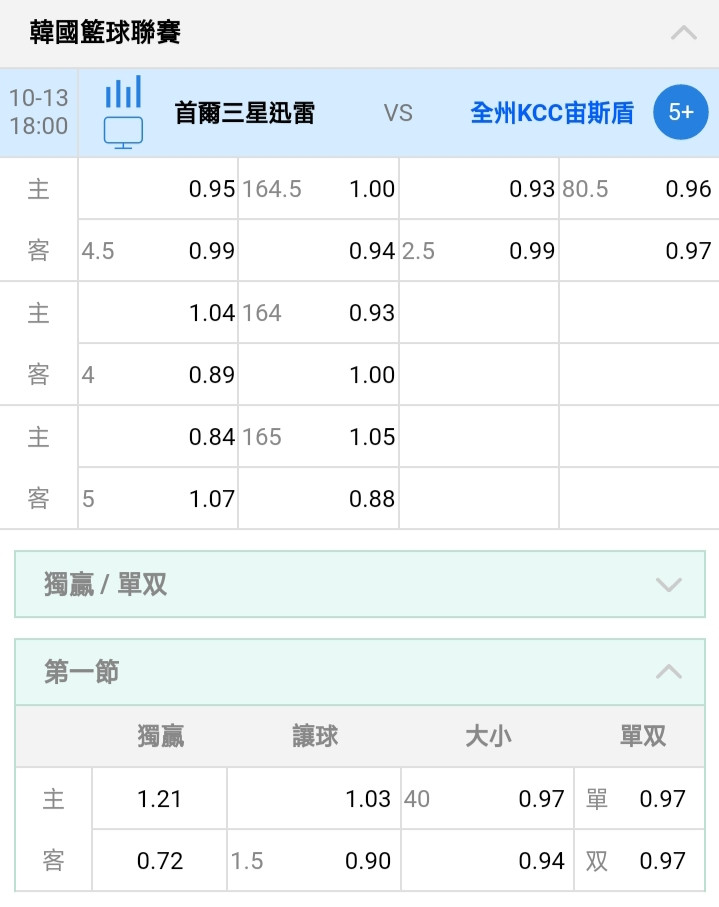Open the live stream monitor icon

click(123, 132)
